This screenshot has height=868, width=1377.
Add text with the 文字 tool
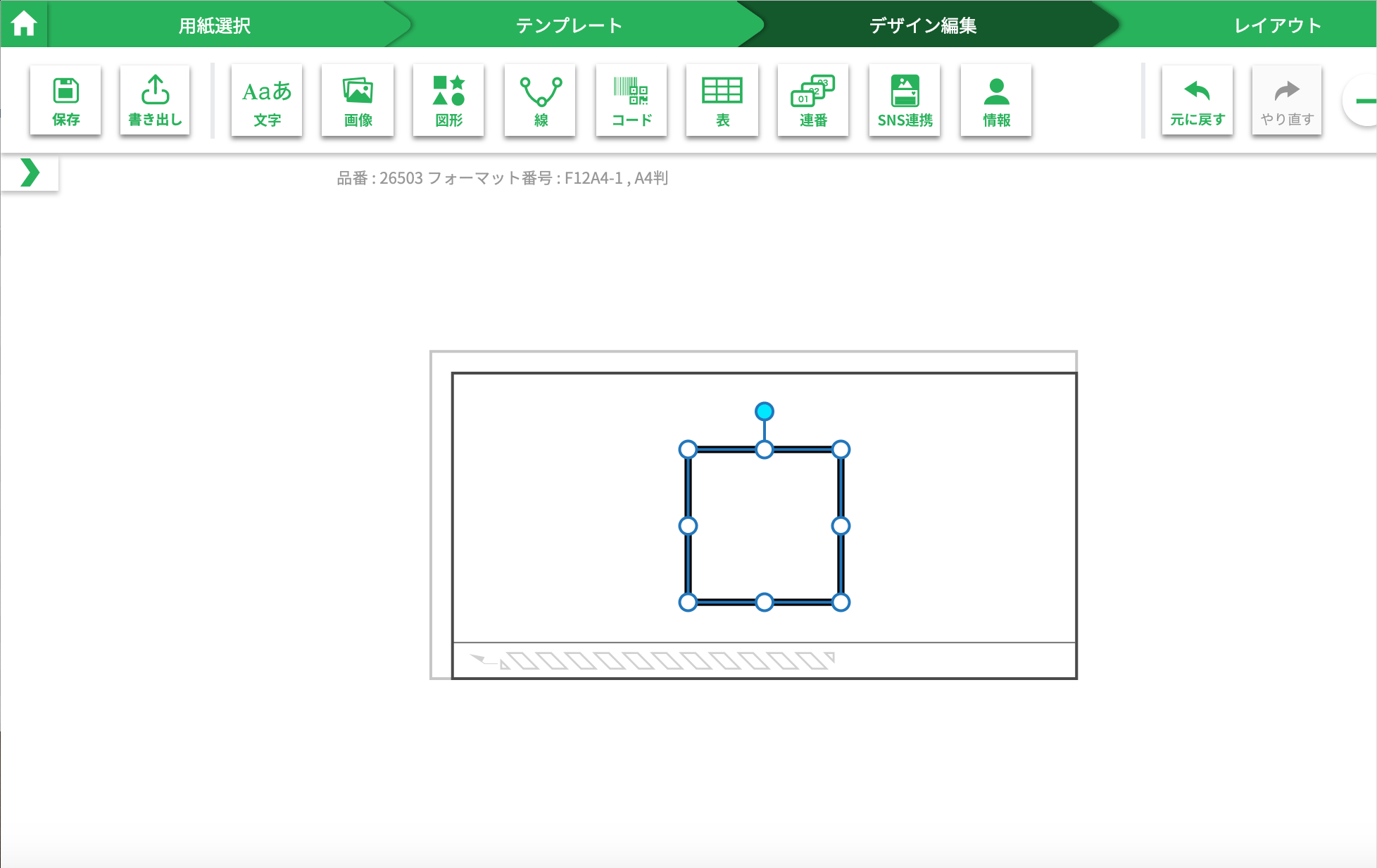pyautogui.click(x=267, y=100)
